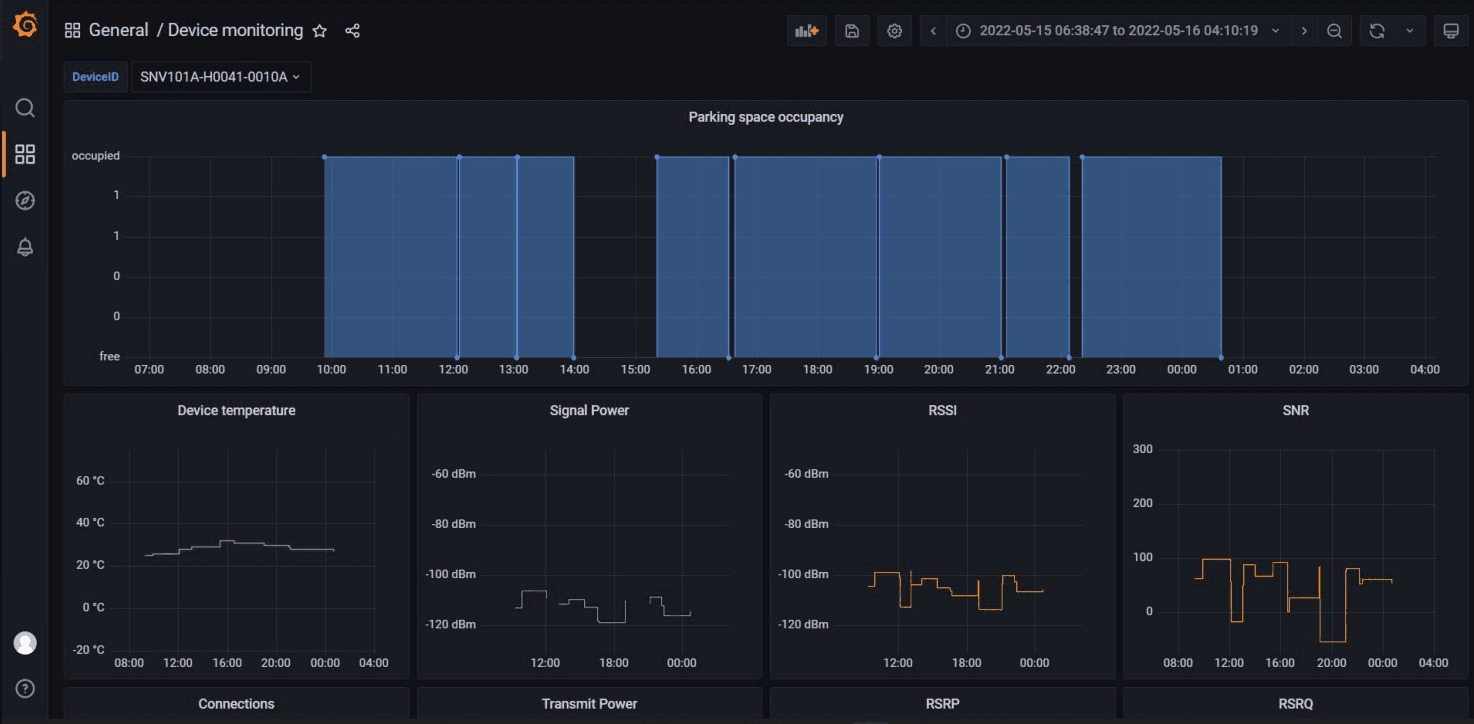The width and height of the screenshot is (1474, 724).
Task: Shift time range forward with right arrow
Action: (1305, 30)
